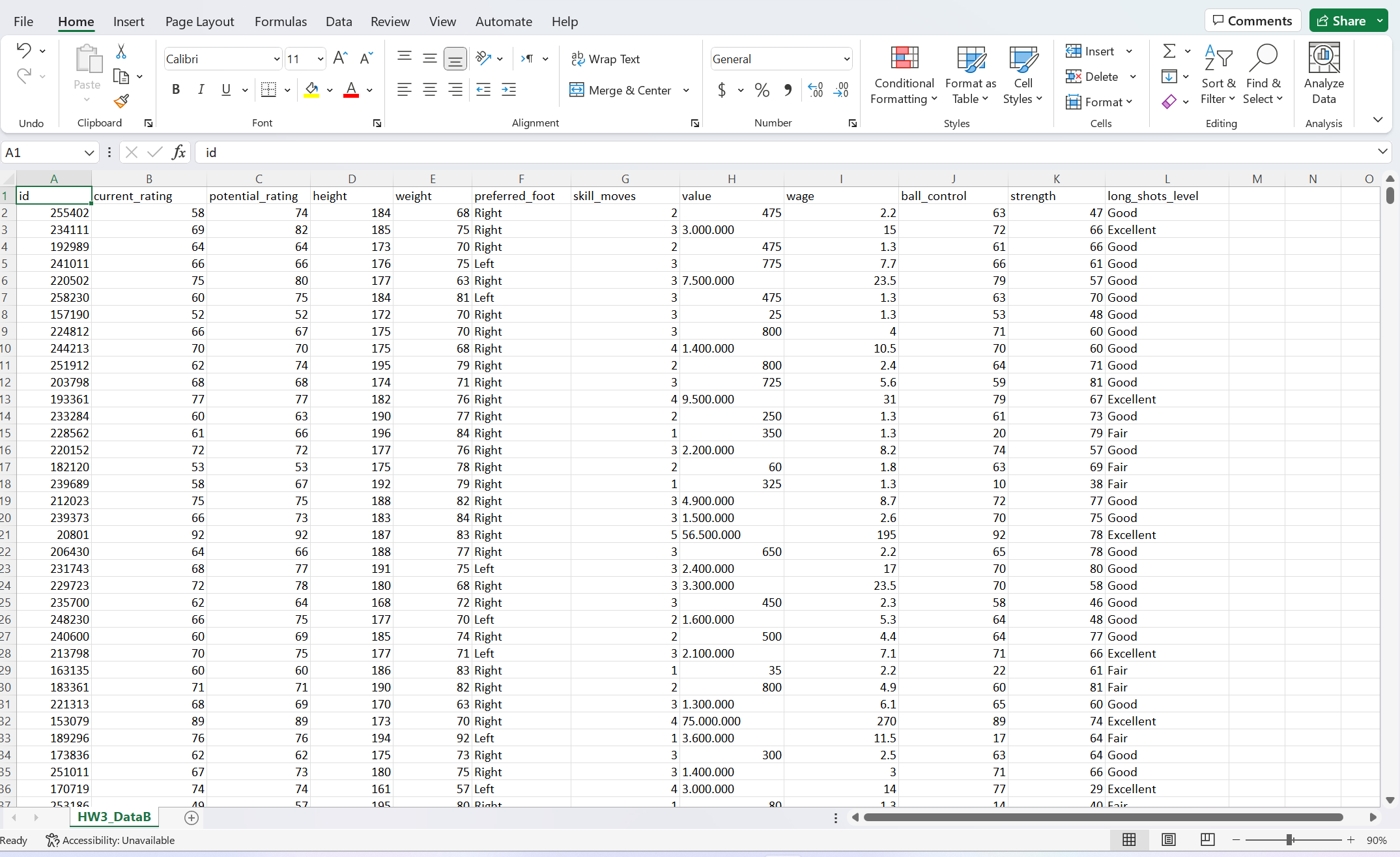Click the HW3_DataB sheet tab
The width and height of the screenshot is (1400, 857).
113,818
